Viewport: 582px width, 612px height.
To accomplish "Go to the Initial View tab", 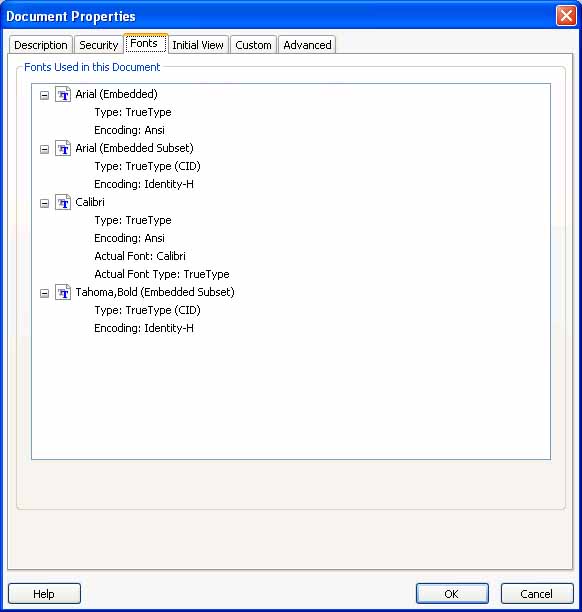I will 198,45.
